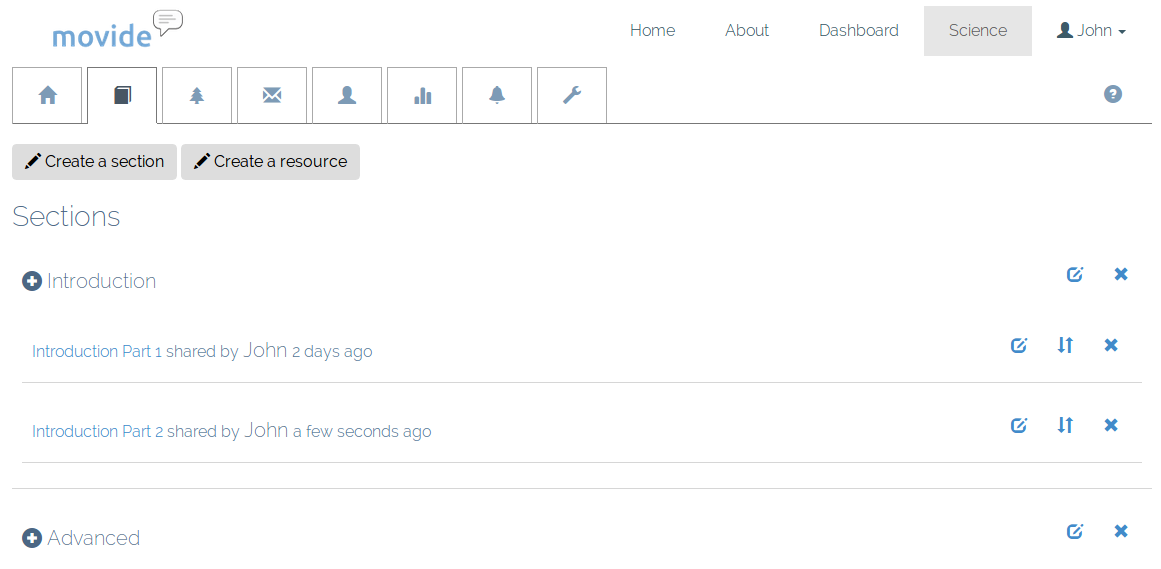The width and height of the screenshot is (1161, 569).
Task: Click the '2 days ago' timestamp
Action: pos(332,352)
